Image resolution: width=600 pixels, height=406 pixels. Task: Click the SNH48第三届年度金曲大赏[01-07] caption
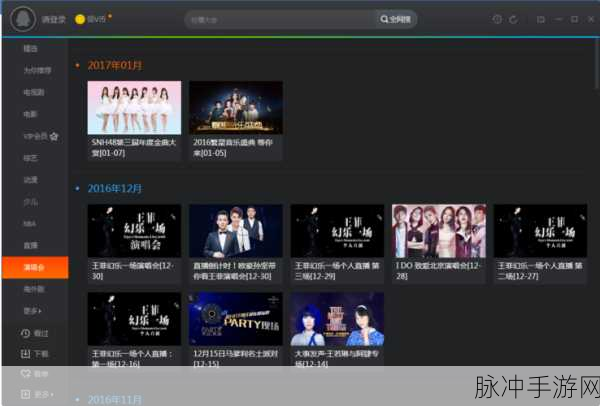134,148
